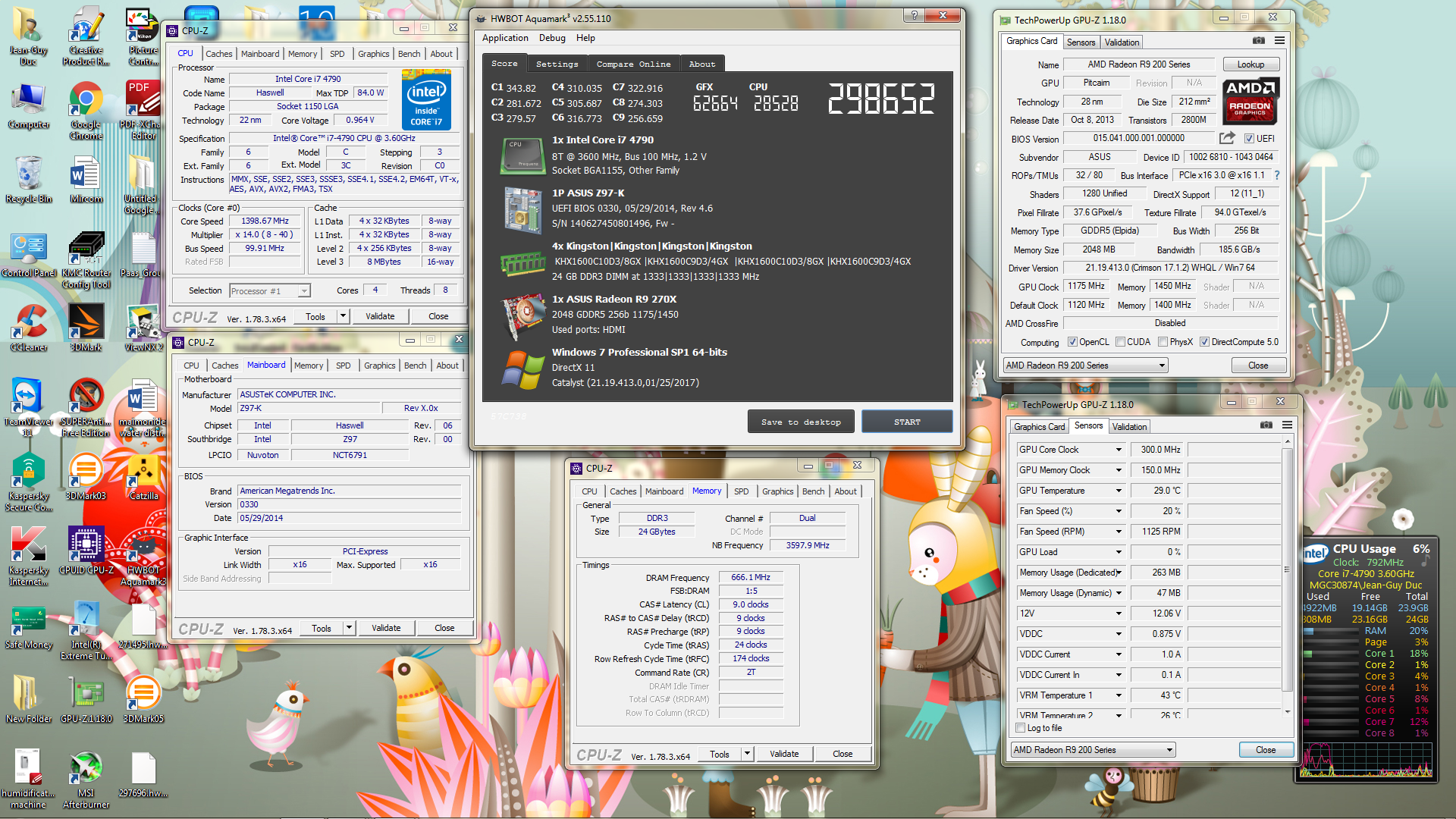Toggle the DirectCompute 5.0 checkbox
1456x819 pixels.
pos(1204,342)
